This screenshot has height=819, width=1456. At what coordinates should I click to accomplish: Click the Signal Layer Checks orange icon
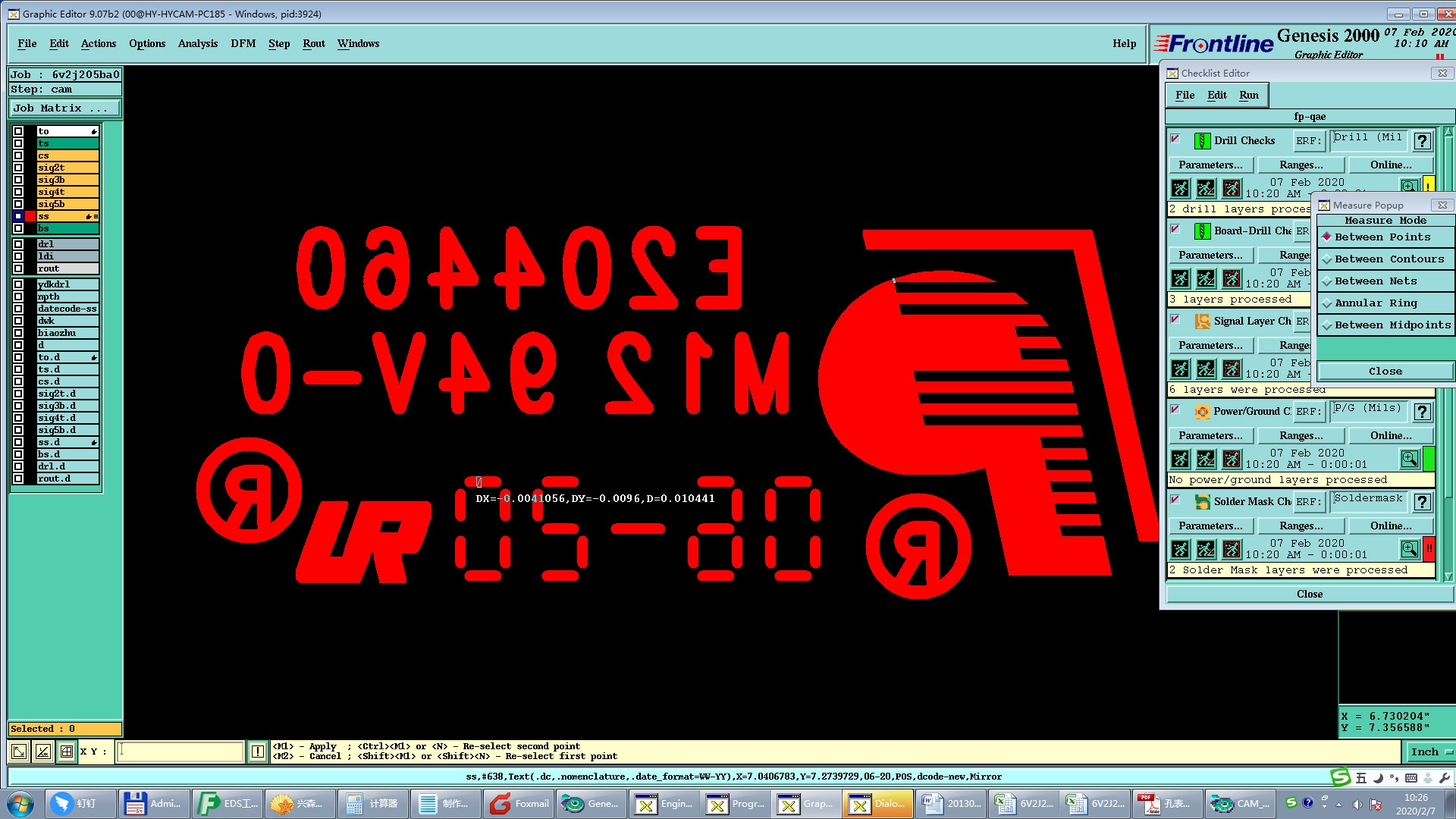1202,322
